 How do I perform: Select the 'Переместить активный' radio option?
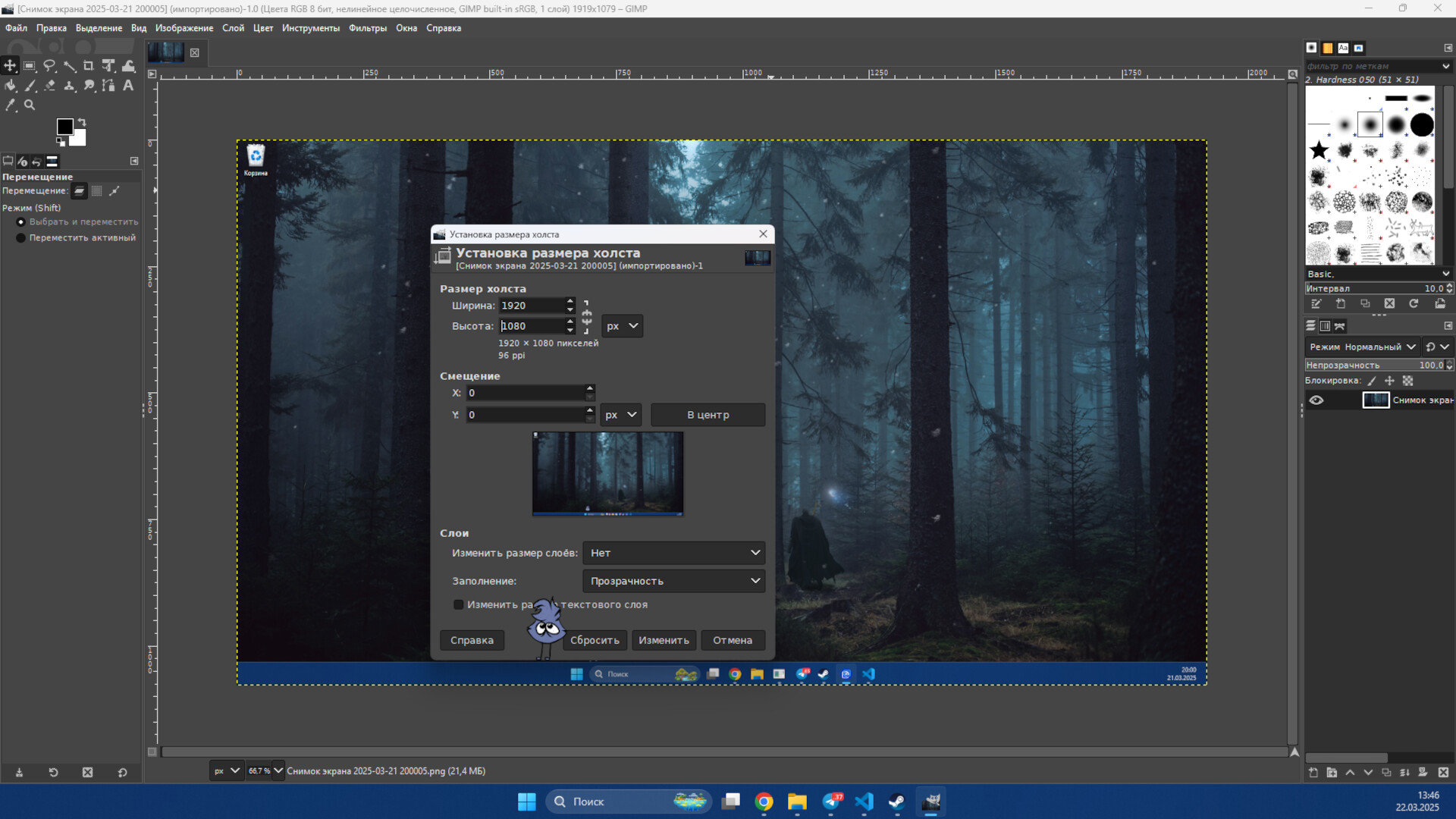click(20, 237)
